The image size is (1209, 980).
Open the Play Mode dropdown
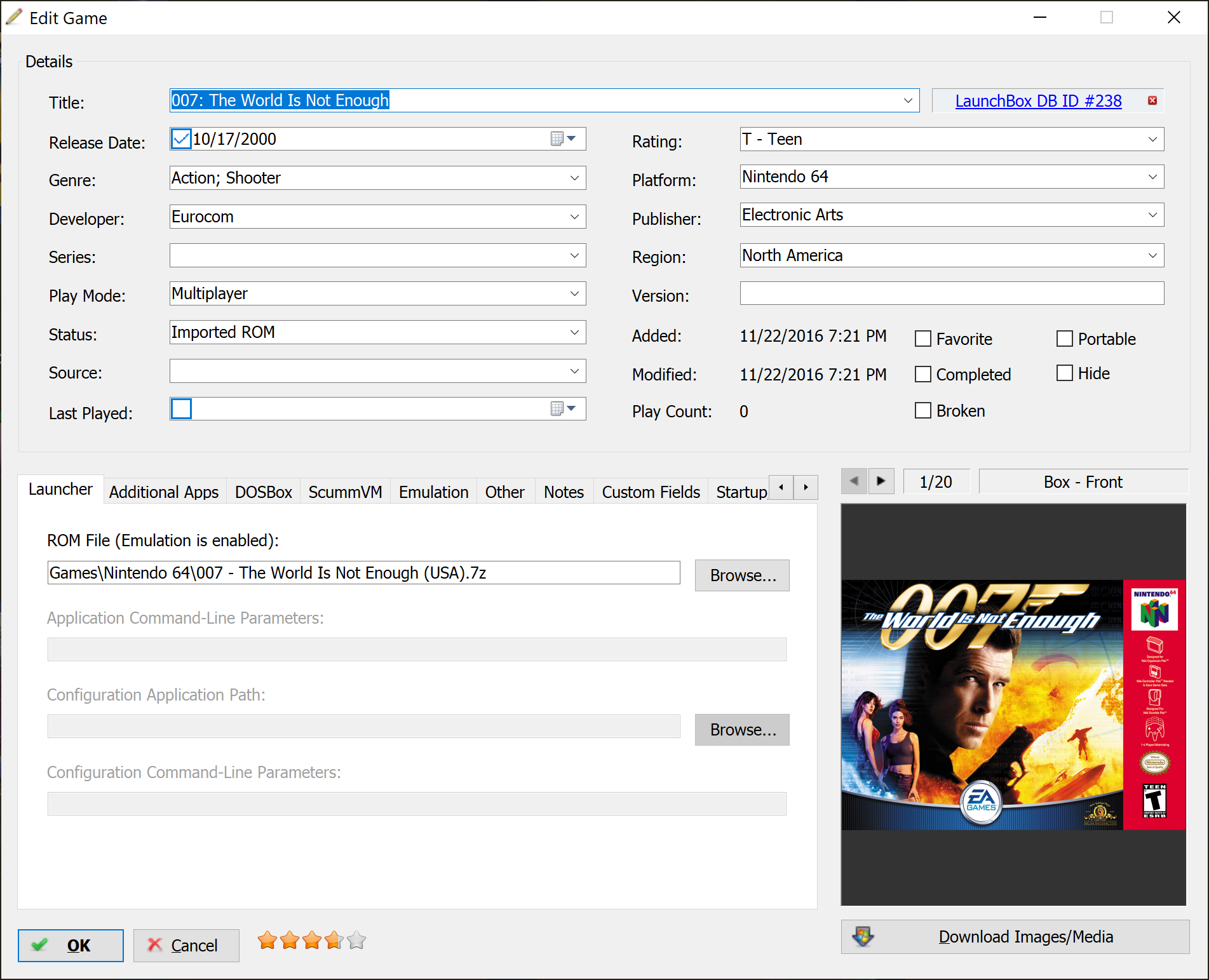(x=574, y=293)
